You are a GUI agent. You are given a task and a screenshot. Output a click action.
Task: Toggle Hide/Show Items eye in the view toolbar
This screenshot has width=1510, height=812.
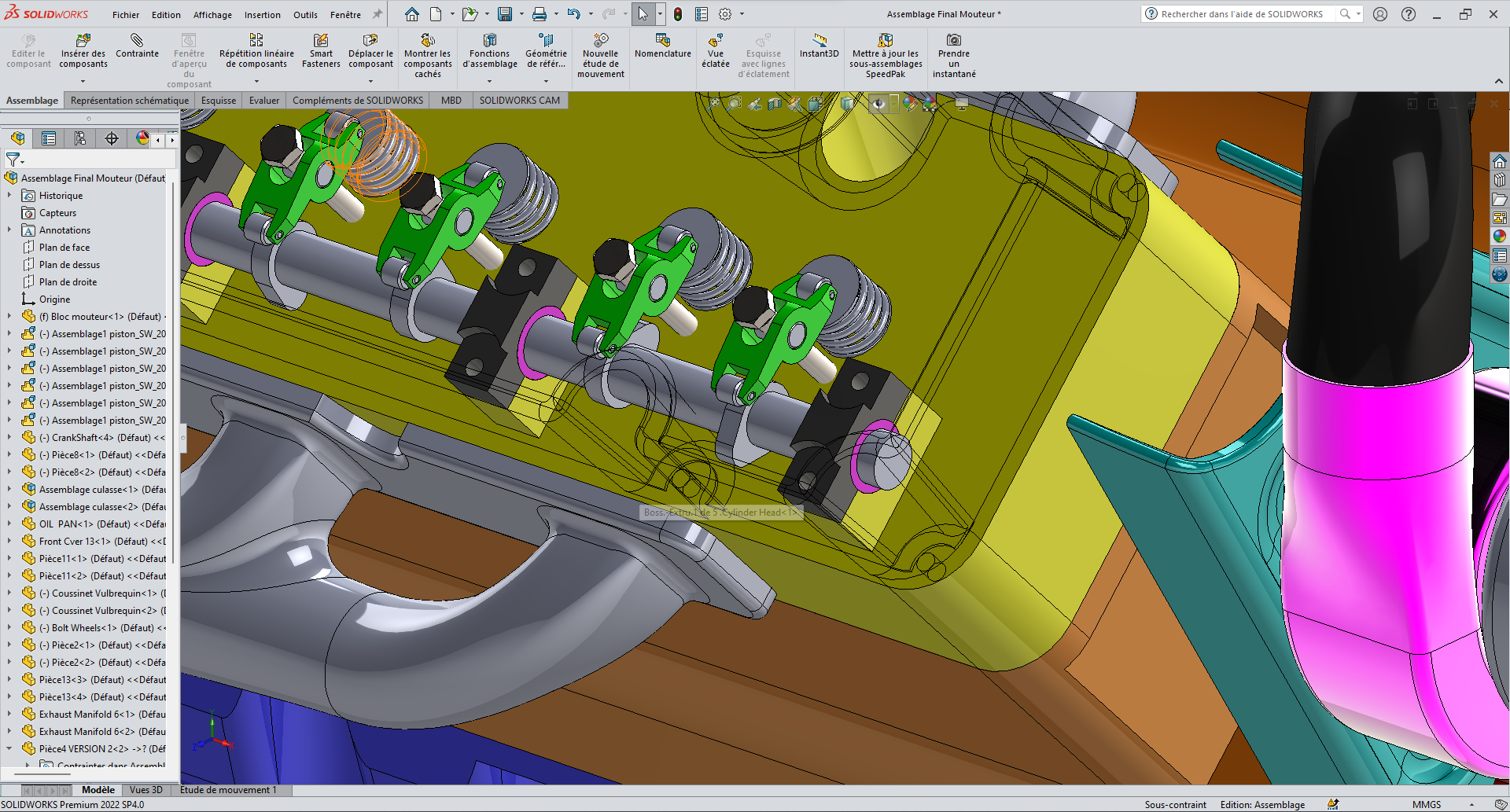pyautogui.click(x=878, y=104)
